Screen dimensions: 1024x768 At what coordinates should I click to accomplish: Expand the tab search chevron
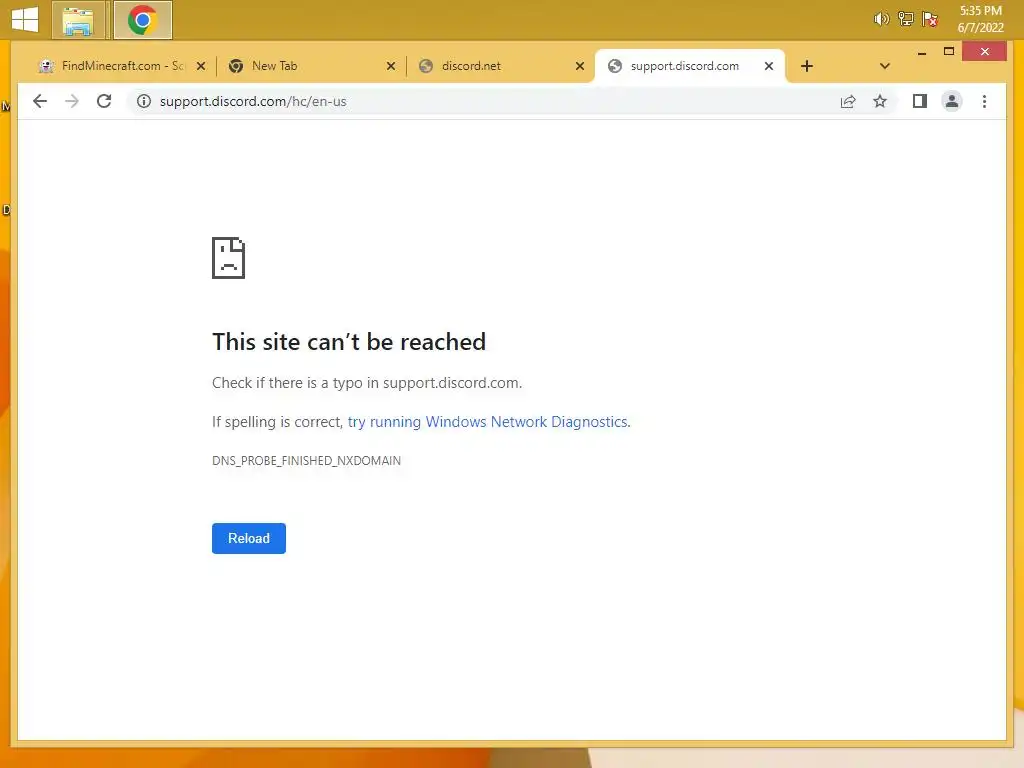click(x=884, y=66)
